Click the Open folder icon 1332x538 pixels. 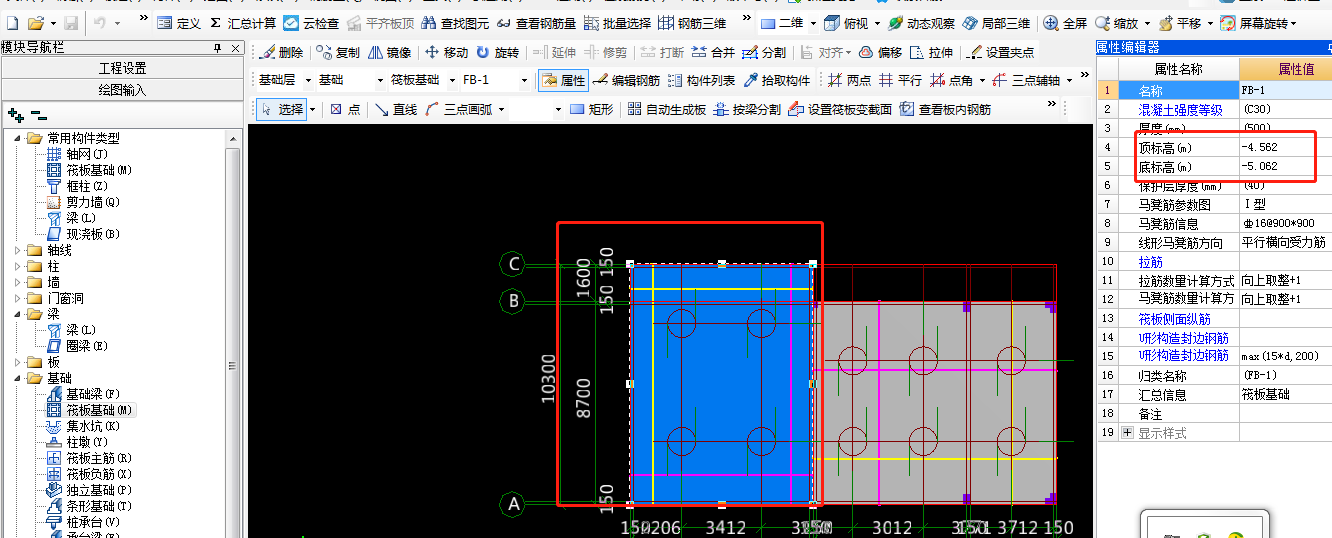point(35,23)
